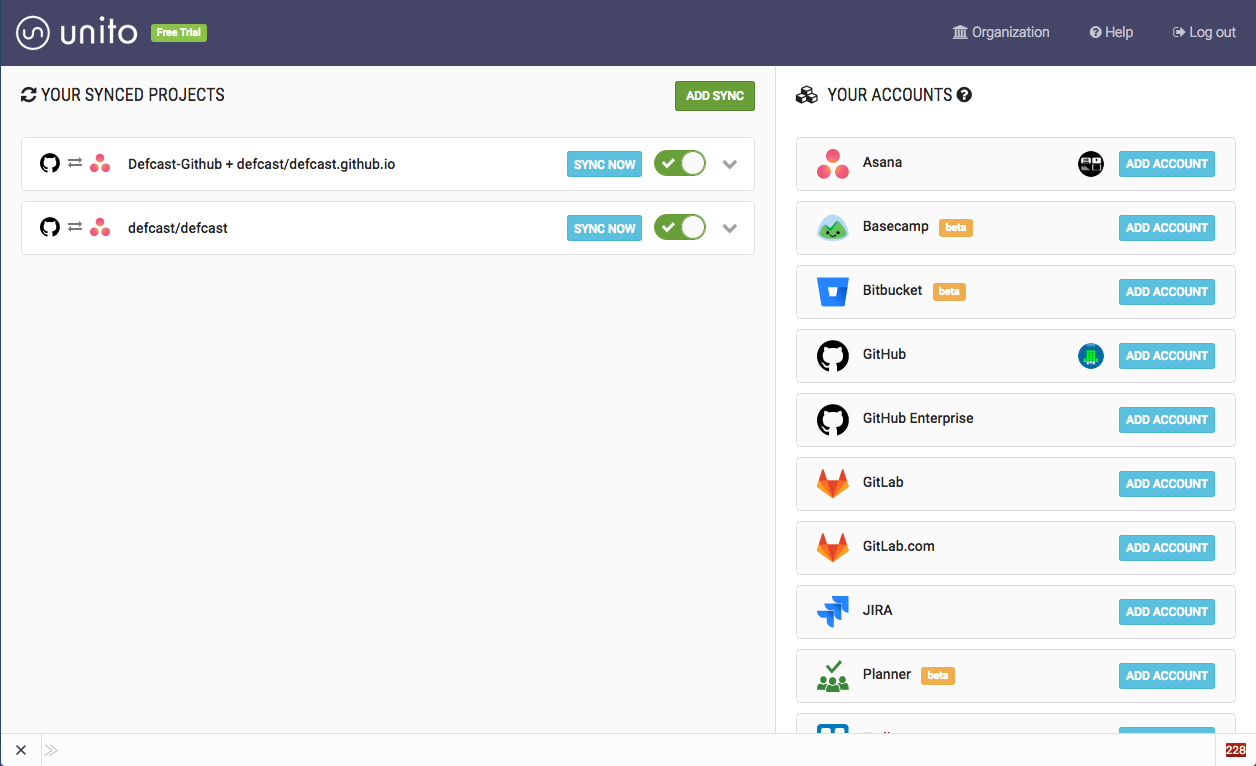Image resolution: width=1256 pixels, height=766 pixels.
Task: Click the Bitbucket logo
Action: (833, 292)
